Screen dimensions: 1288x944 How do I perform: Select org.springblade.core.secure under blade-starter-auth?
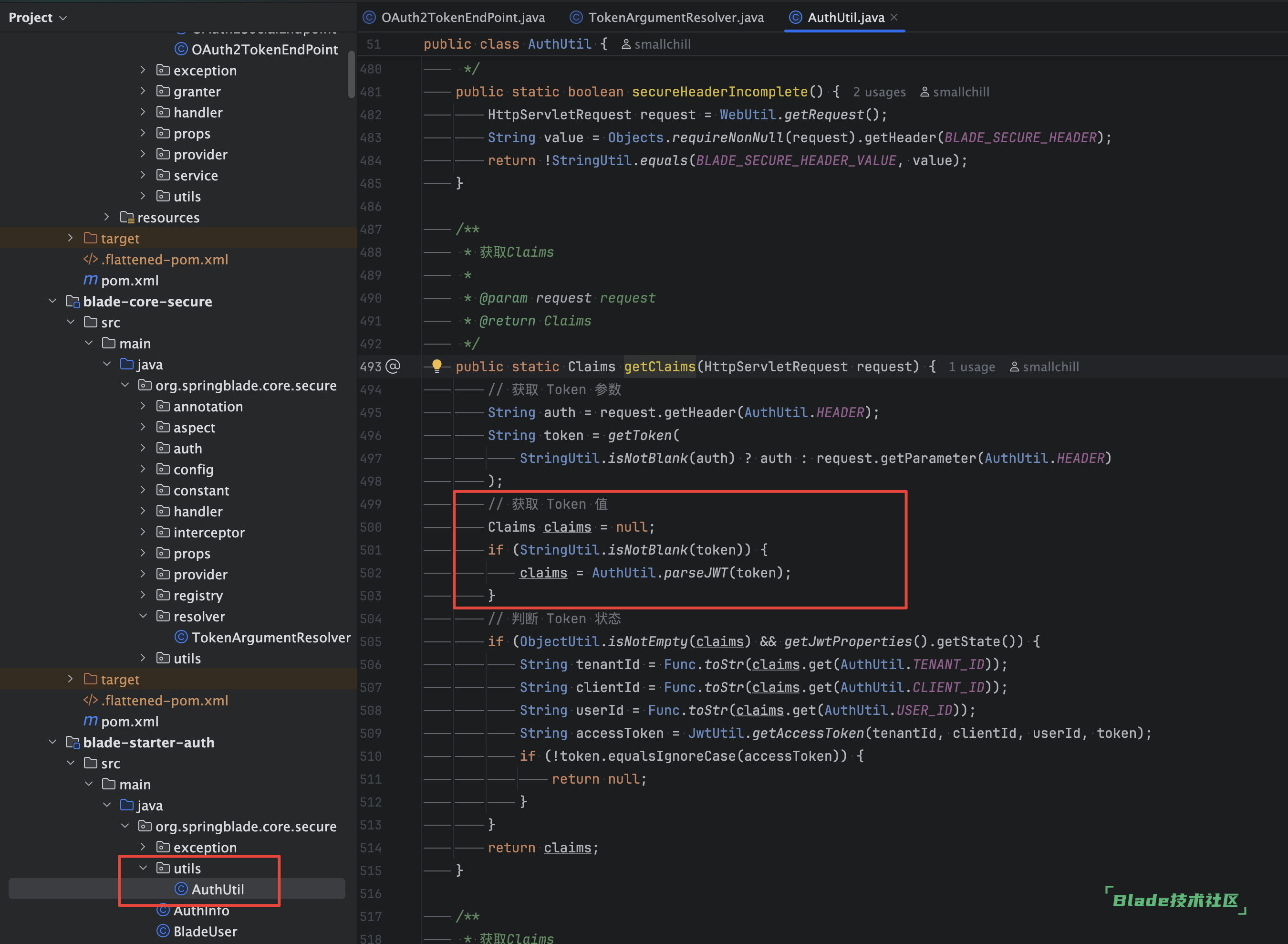tap(246, 826)
